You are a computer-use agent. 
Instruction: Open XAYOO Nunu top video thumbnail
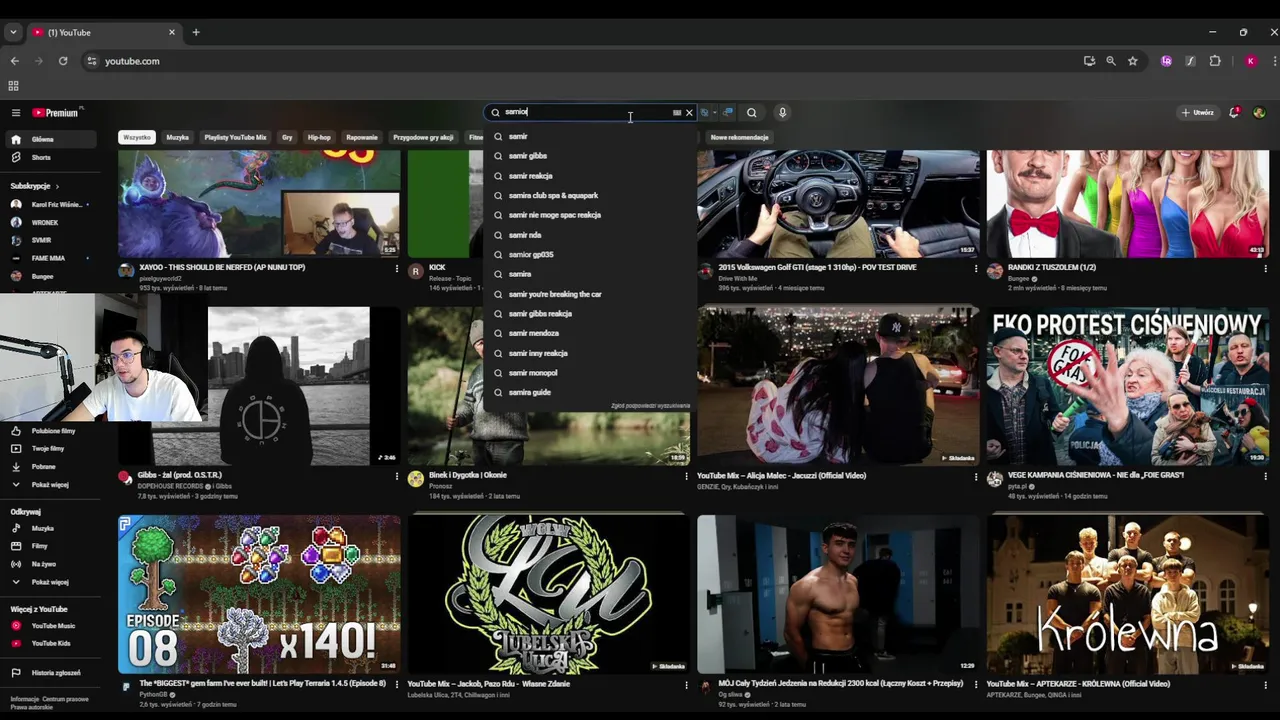point(259,204)
